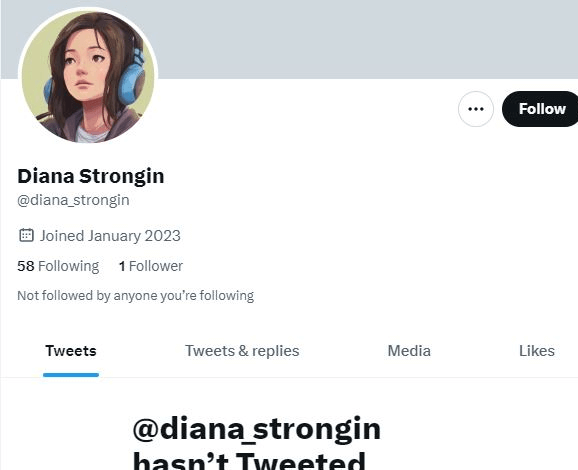Open the 1 Follower list
This screenshot has height=470, width=578.
(150, 266)
